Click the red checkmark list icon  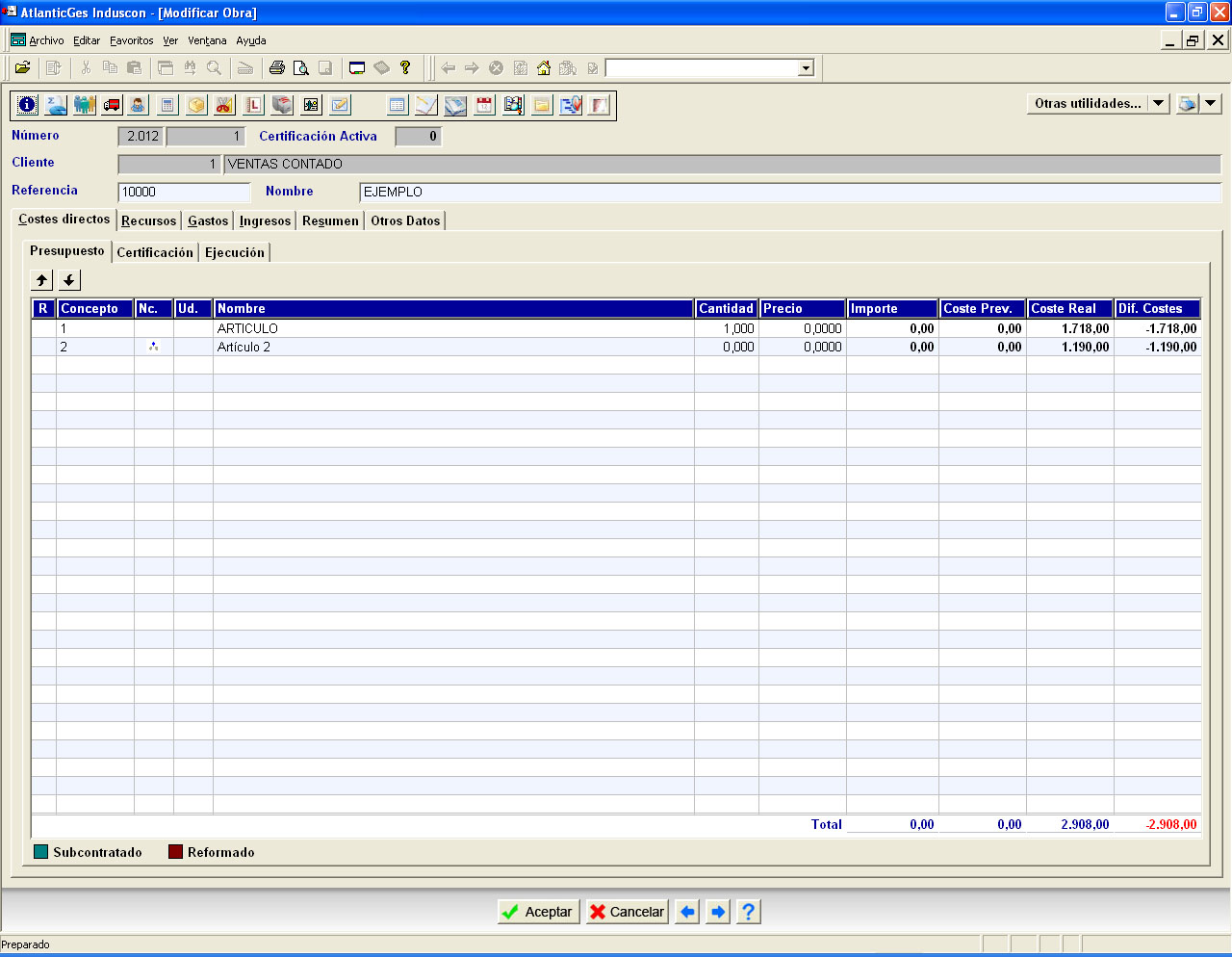[571, 105]
